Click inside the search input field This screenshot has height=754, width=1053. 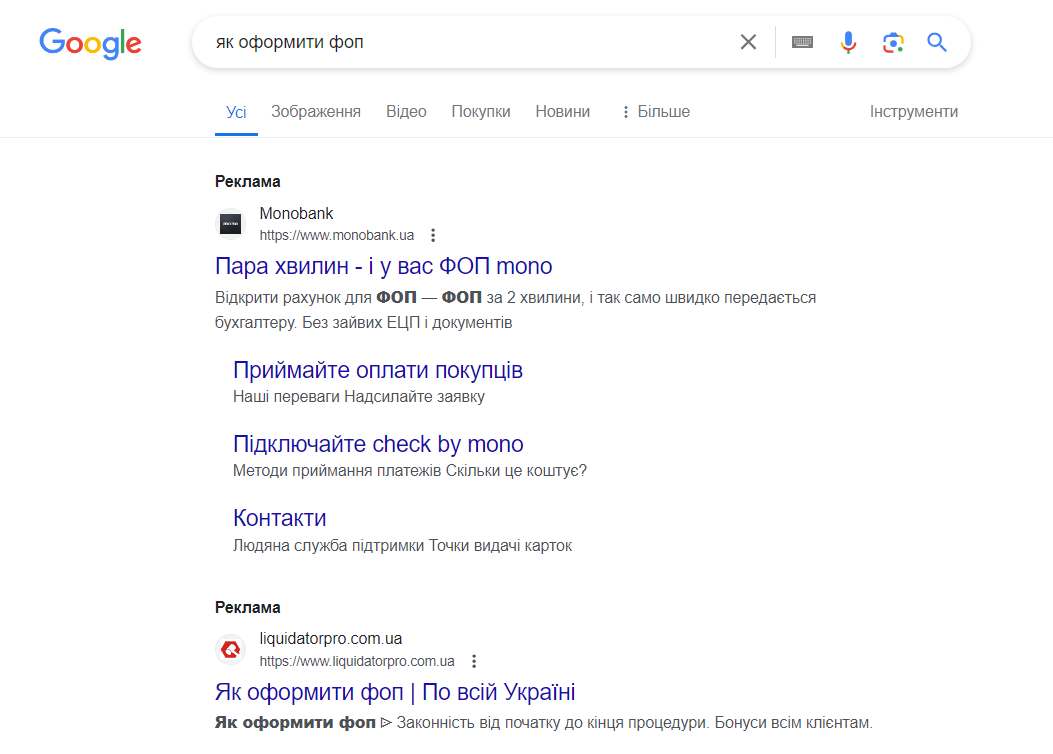pyautogui.click(x=450, y=42)
